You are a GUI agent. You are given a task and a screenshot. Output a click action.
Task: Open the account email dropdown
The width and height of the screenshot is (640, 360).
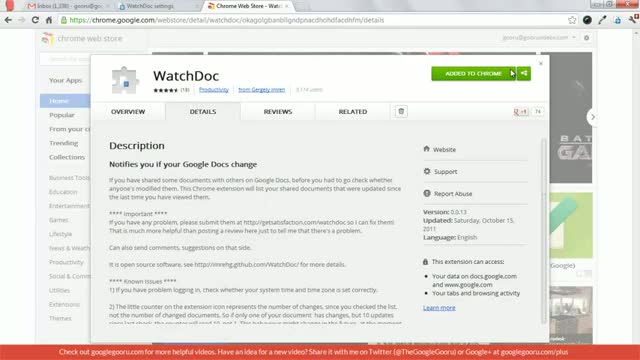coord(539,38)
